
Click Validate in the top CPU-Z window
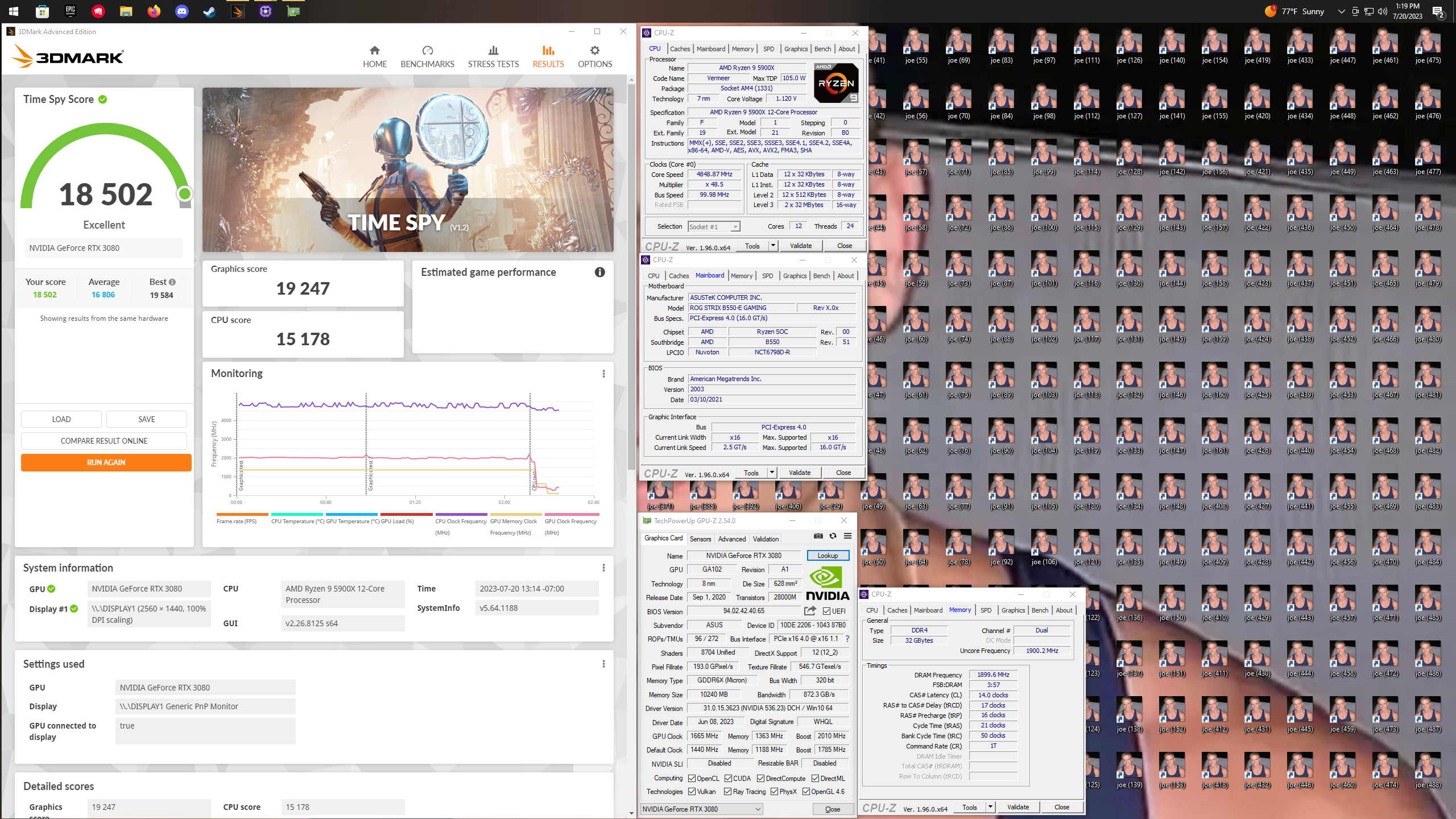801,246
